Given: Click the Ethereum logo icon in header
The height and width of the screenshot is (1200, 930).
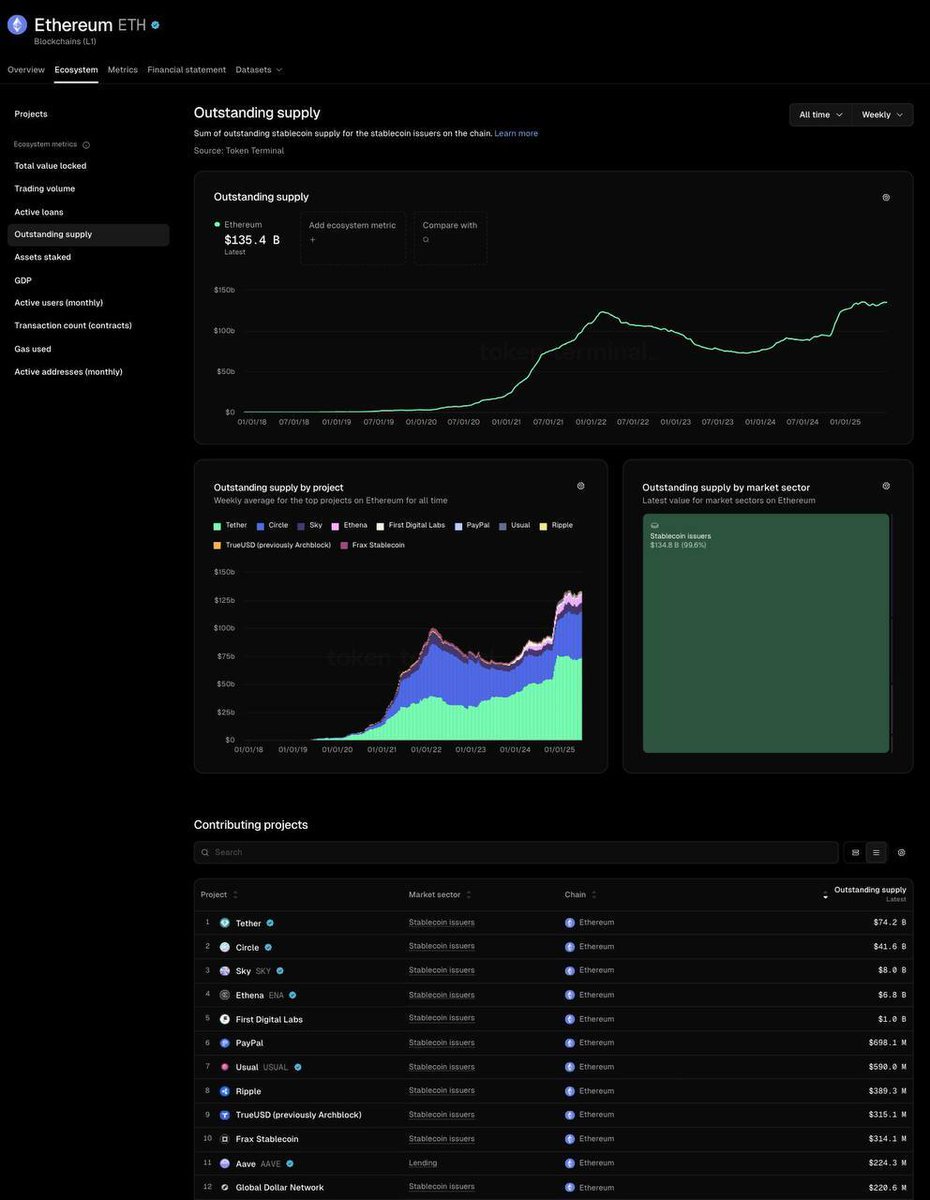Looking at the screenshot, I should coord(17,25).
